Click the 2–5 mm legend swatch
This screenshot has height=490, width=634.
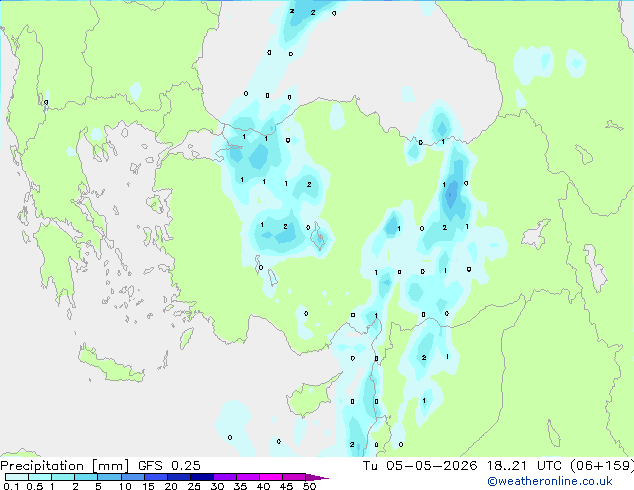(x=86, y=477)
